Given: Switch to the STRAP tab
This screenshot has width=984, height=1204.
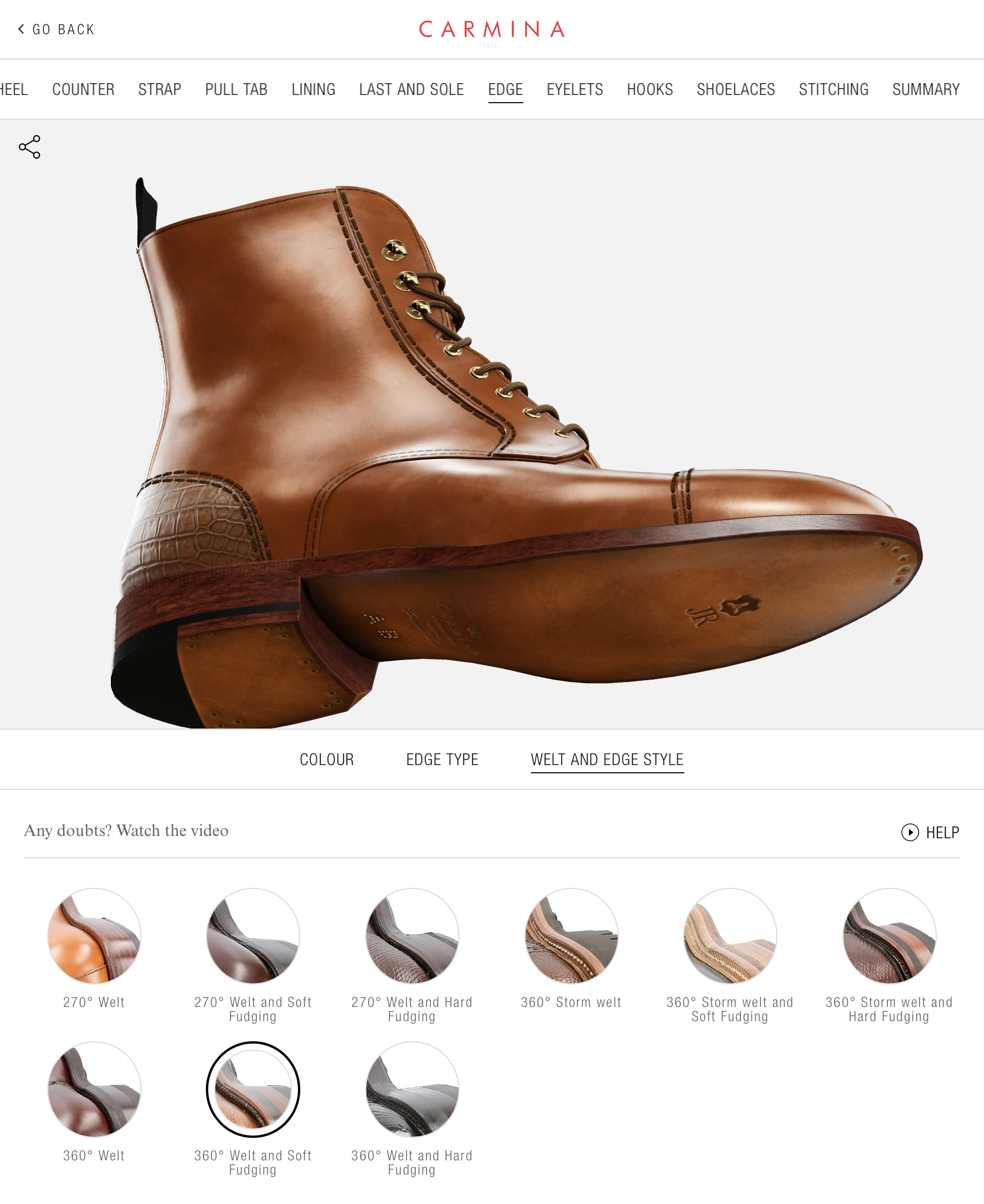Looking at the screenshot, I should [160, 90].
